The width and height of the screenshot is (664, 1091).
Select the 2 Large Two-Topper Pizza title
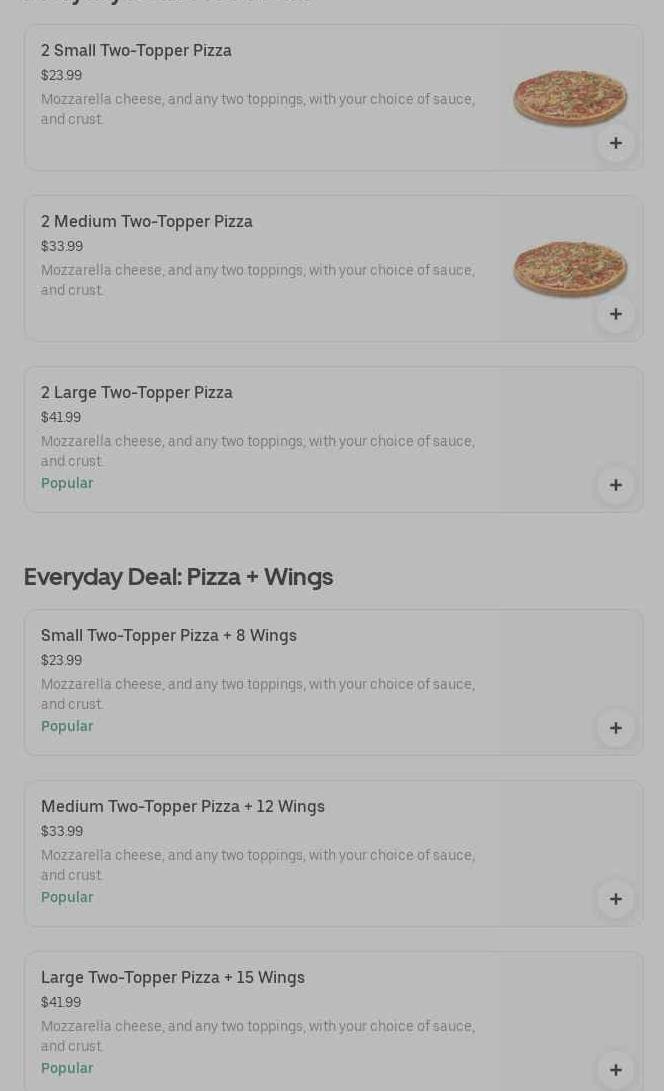point(137,392)
